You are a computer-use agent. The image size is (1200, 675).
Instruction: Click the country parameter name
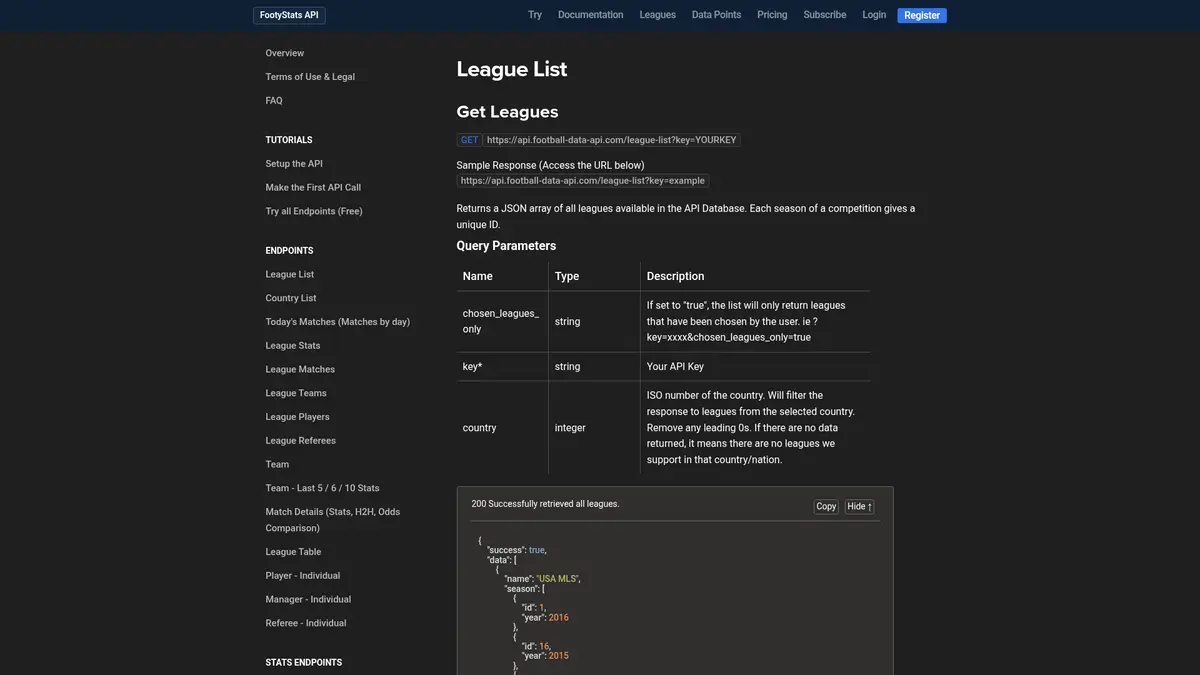point(480,428)
